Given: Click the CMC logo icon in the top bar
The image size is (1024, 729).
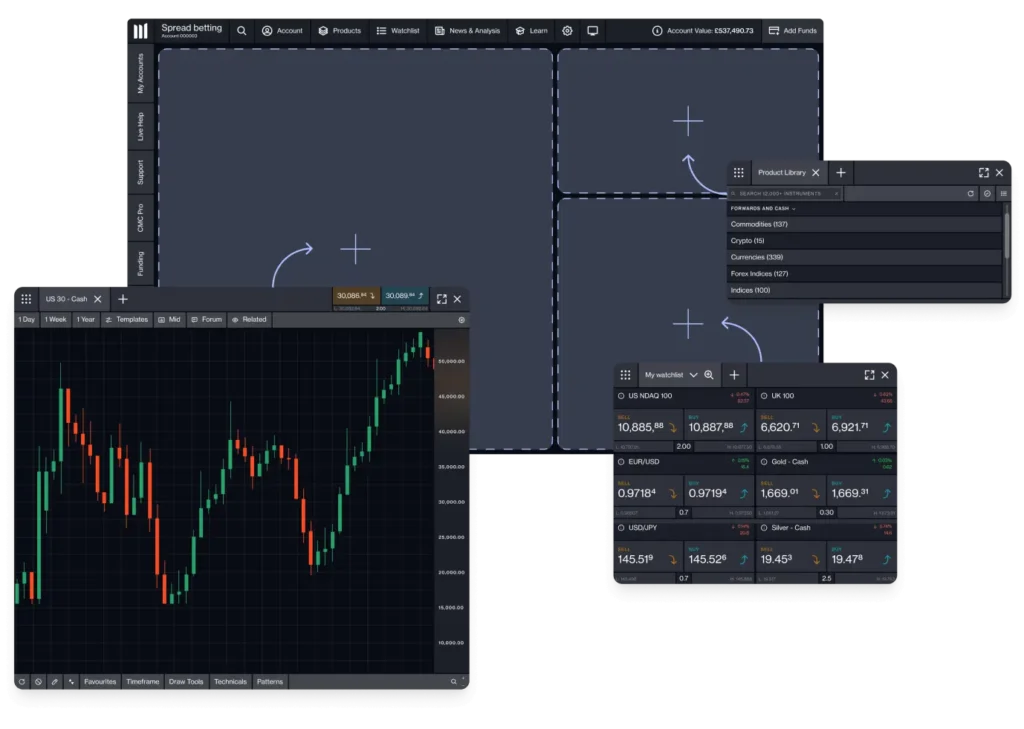Looking at the screenshot, I should pyautogui.click(x=140, y=31).
